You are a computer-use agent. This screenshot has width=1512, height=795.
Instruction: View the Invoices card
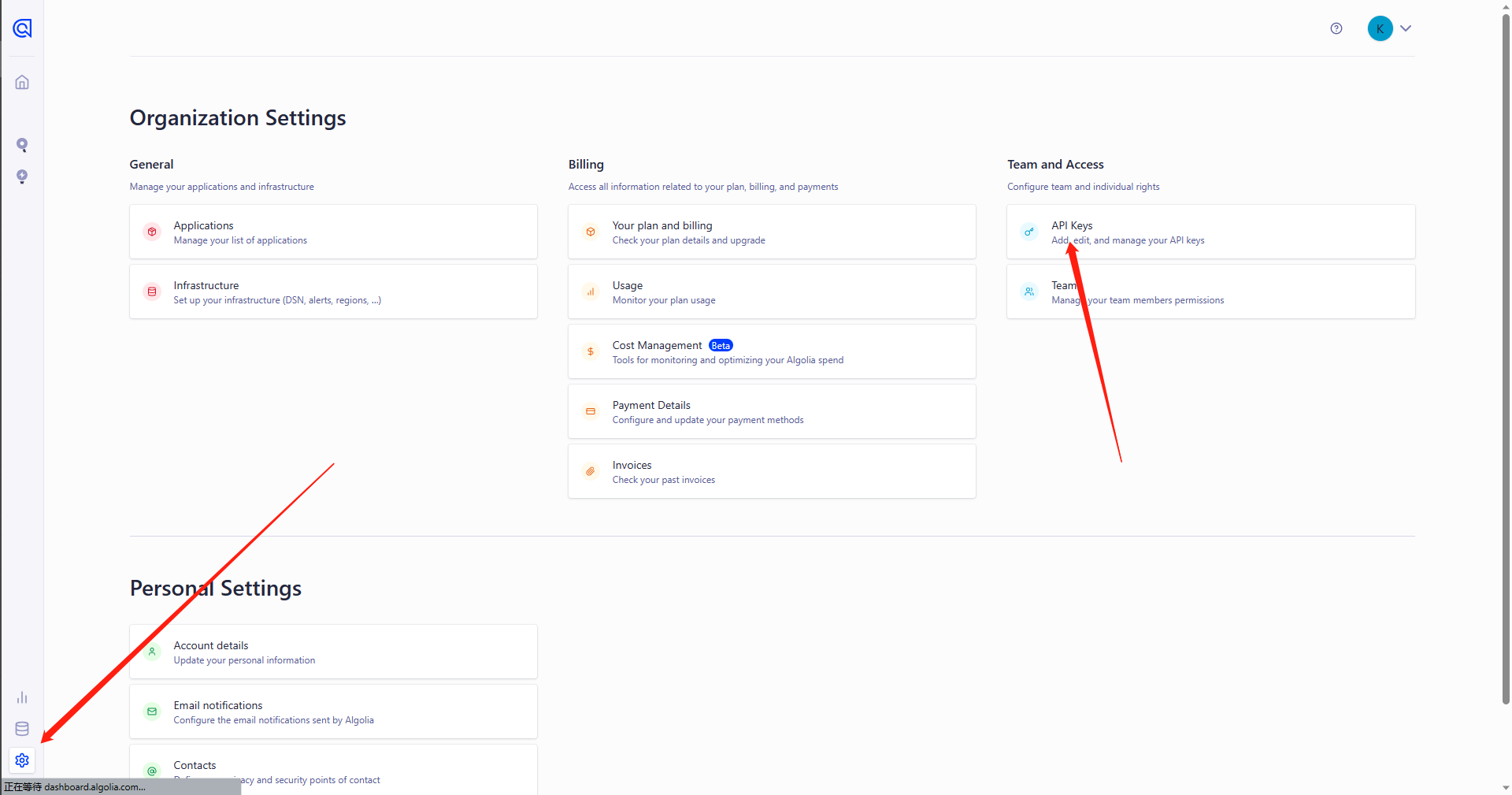772,471
